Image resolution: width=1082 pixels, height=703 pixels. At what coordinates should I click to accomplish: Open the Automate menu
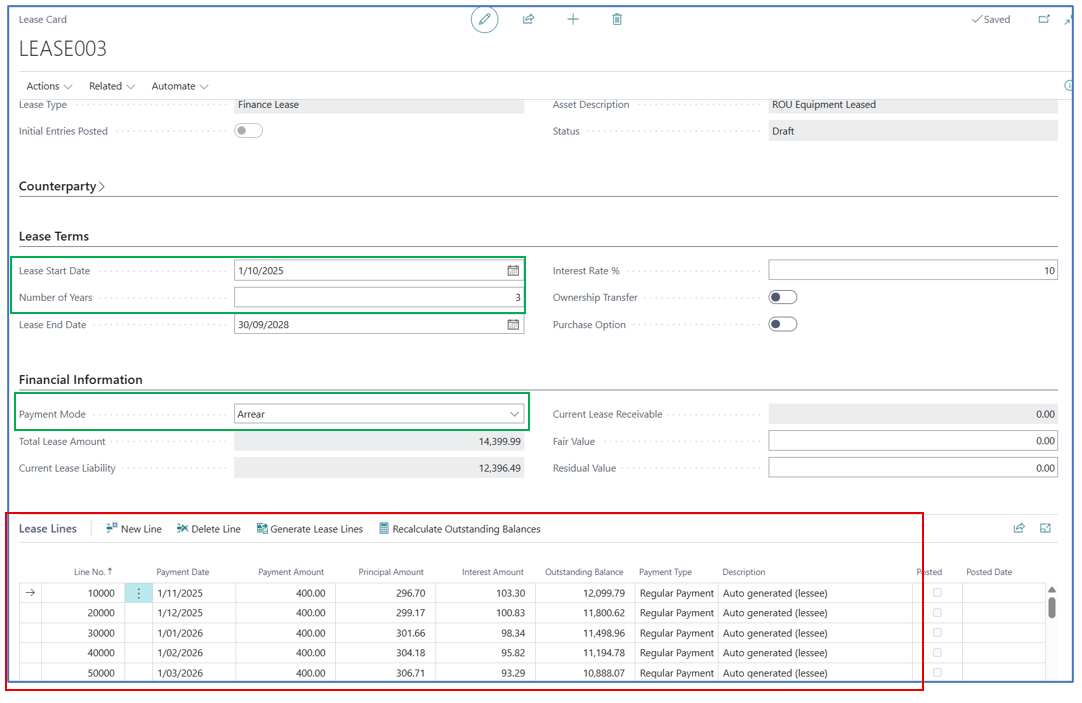[x=180, y=86]
